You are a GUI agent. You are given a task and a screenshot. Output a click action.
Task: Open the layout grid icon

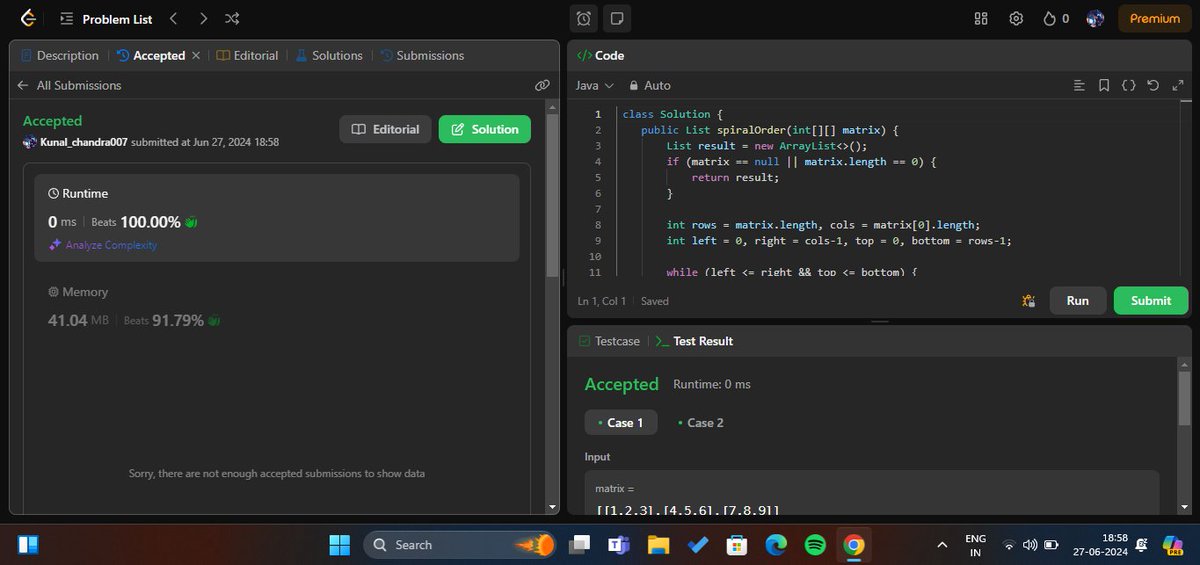click(x=981, y=19)
